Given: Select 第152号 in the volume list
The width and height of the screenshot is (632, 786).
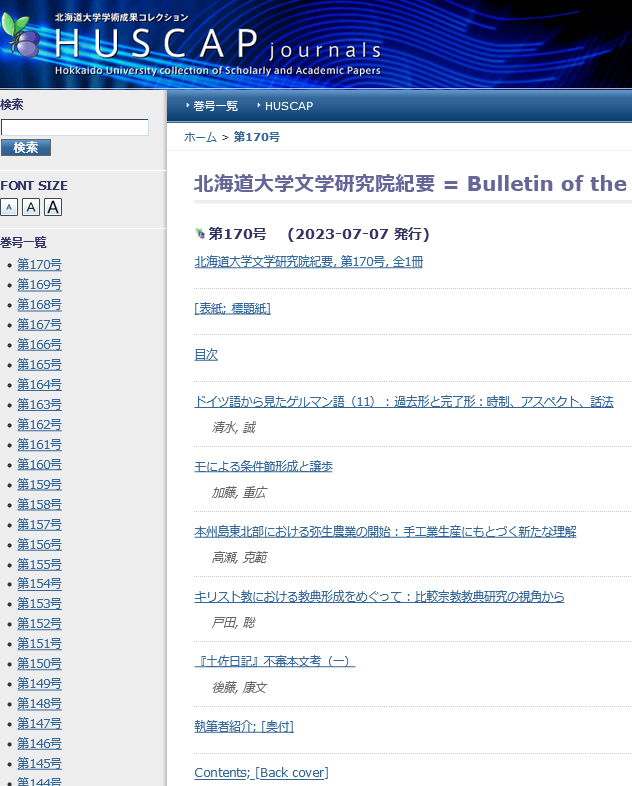Looking at the screenshot, I should point(40,624).
